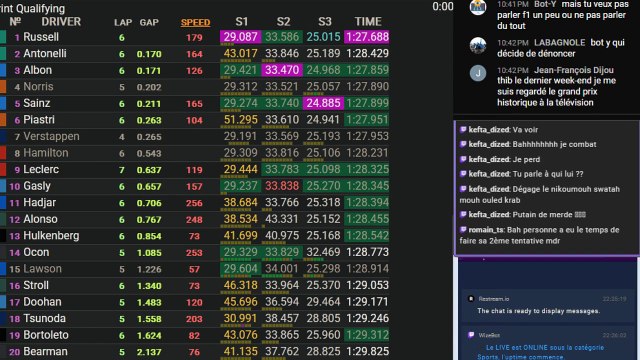This screenshot has height=360, width=640.
Task: Click the session clock showing 0:00
Action: click(443, 7)
